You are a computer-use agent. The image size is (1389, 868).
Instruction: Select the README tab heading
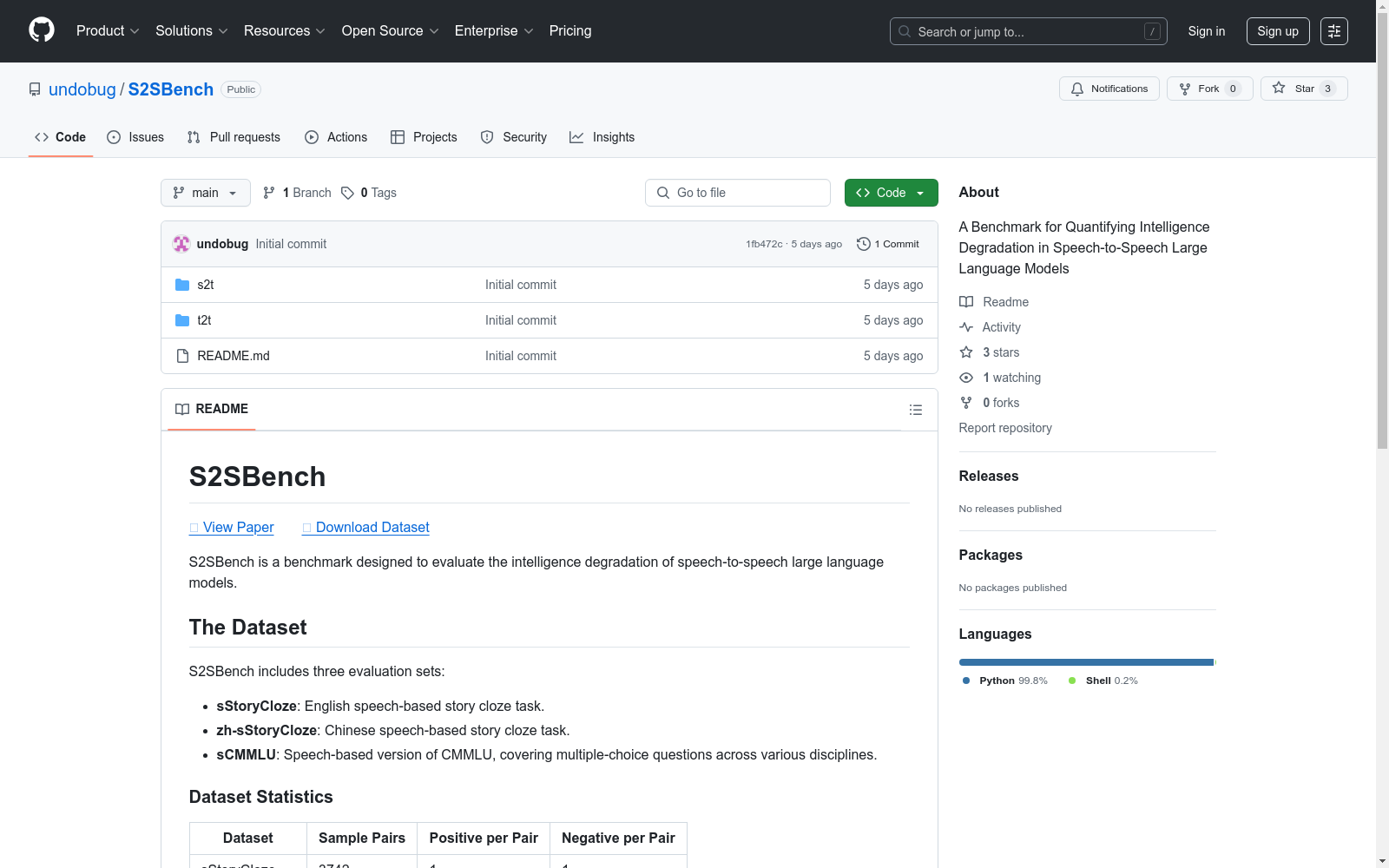pos(212,409)
